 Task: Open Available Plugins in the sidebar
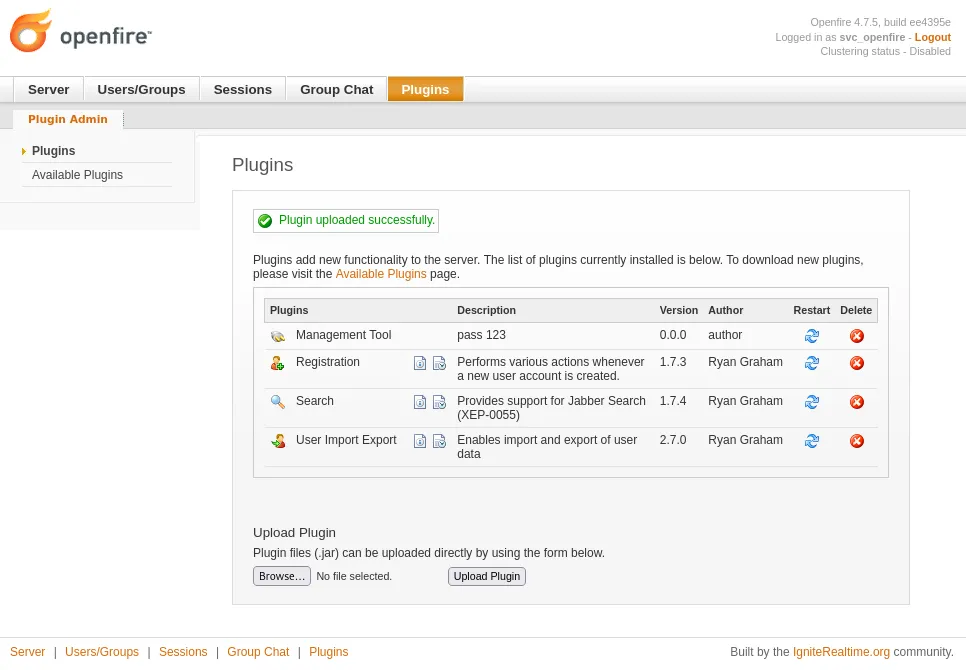78,175
